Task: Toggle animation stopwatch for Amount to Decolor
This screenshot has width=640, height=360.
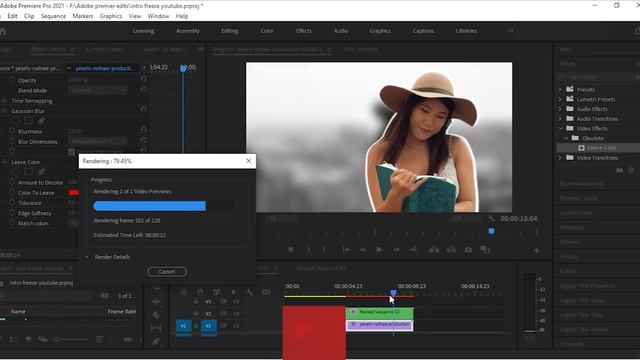Action: [12, 182]
